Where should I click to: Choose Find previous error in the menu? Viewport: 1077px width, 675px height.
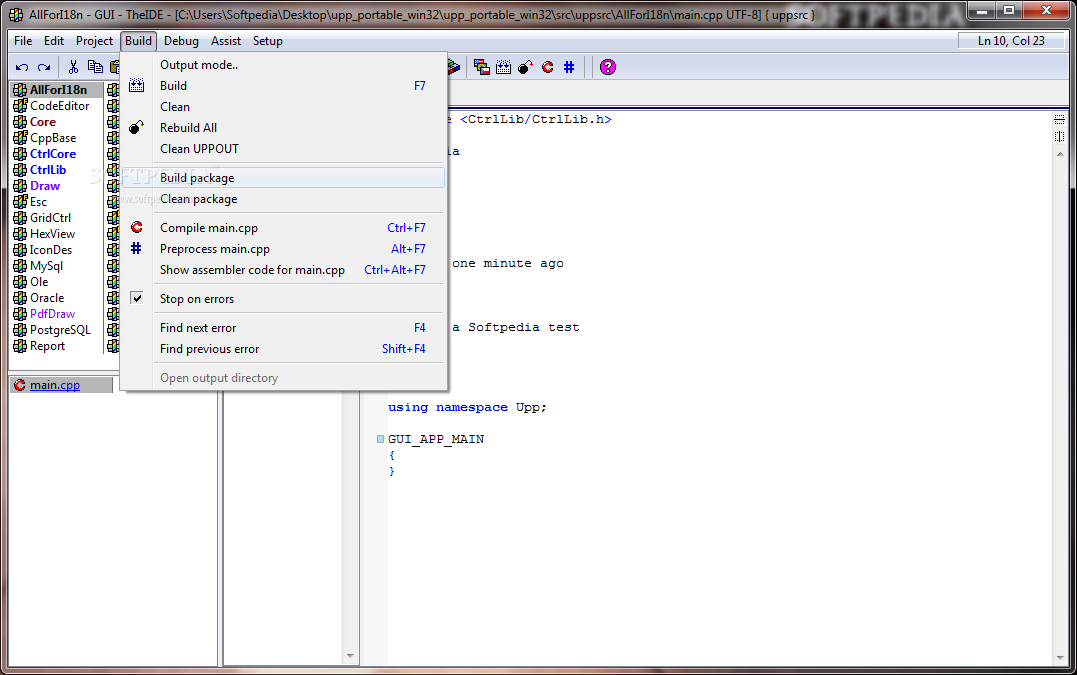(x=283, y=349)
